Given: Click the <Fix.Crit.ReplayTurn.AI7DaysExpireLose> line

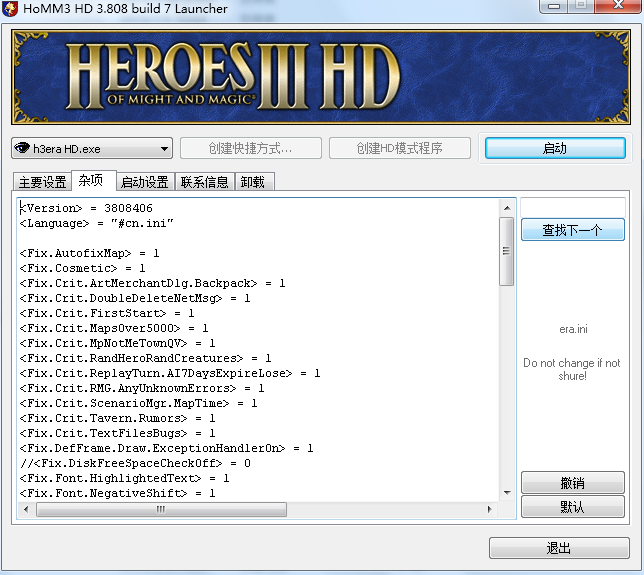Looking at the screenshot, I should pos(170,373).
